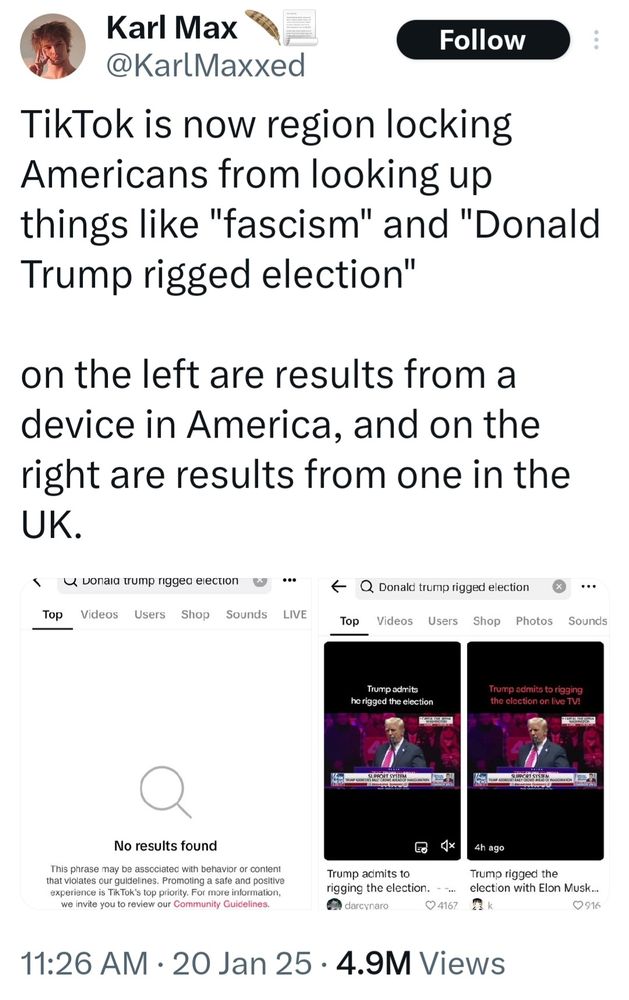Clear the left TikTok search field

(x=260, y=581)
